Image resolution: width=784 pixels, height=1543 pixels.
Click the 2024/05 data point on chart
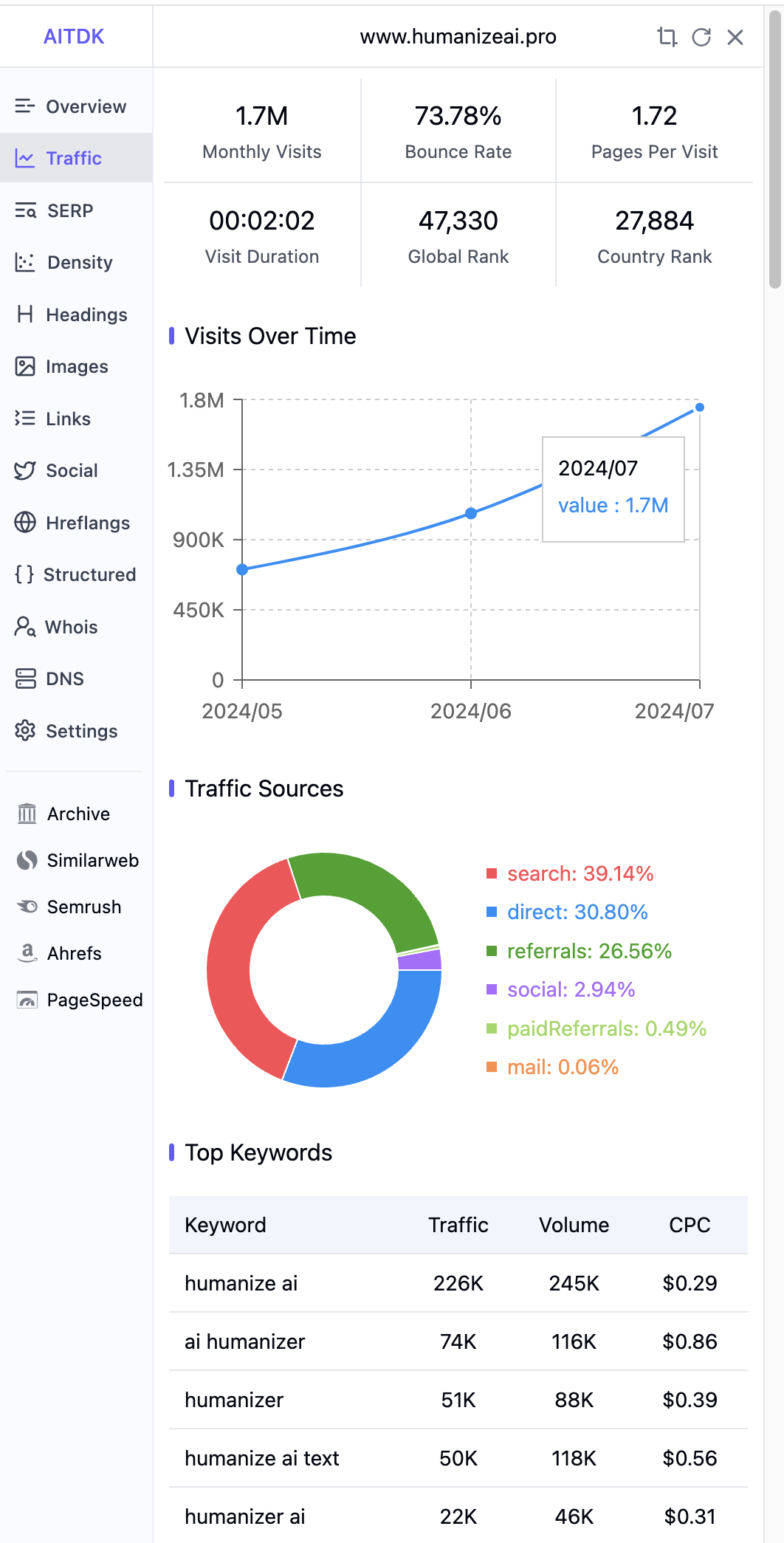click(x=242, y=569)
